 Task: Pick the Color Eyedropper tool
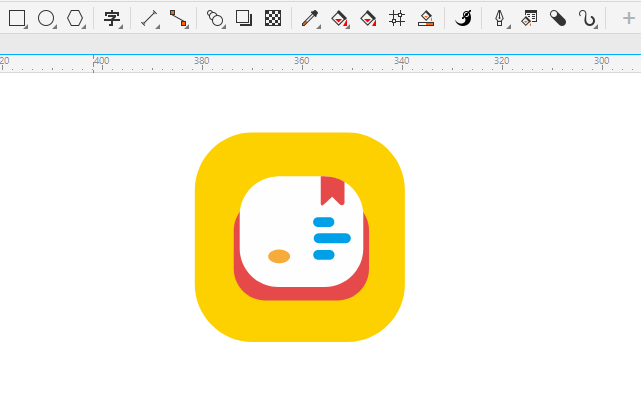(x=309, y=18)
